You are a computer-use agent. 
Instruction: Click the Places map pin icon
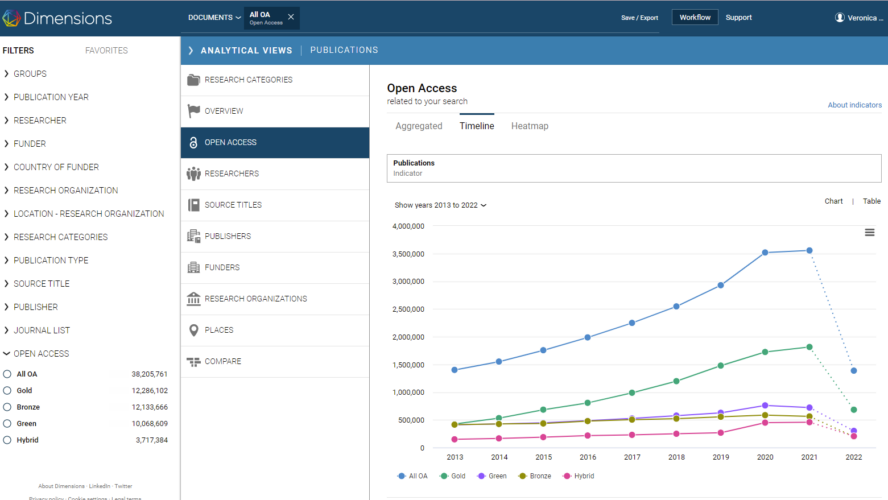coord(193,330)
